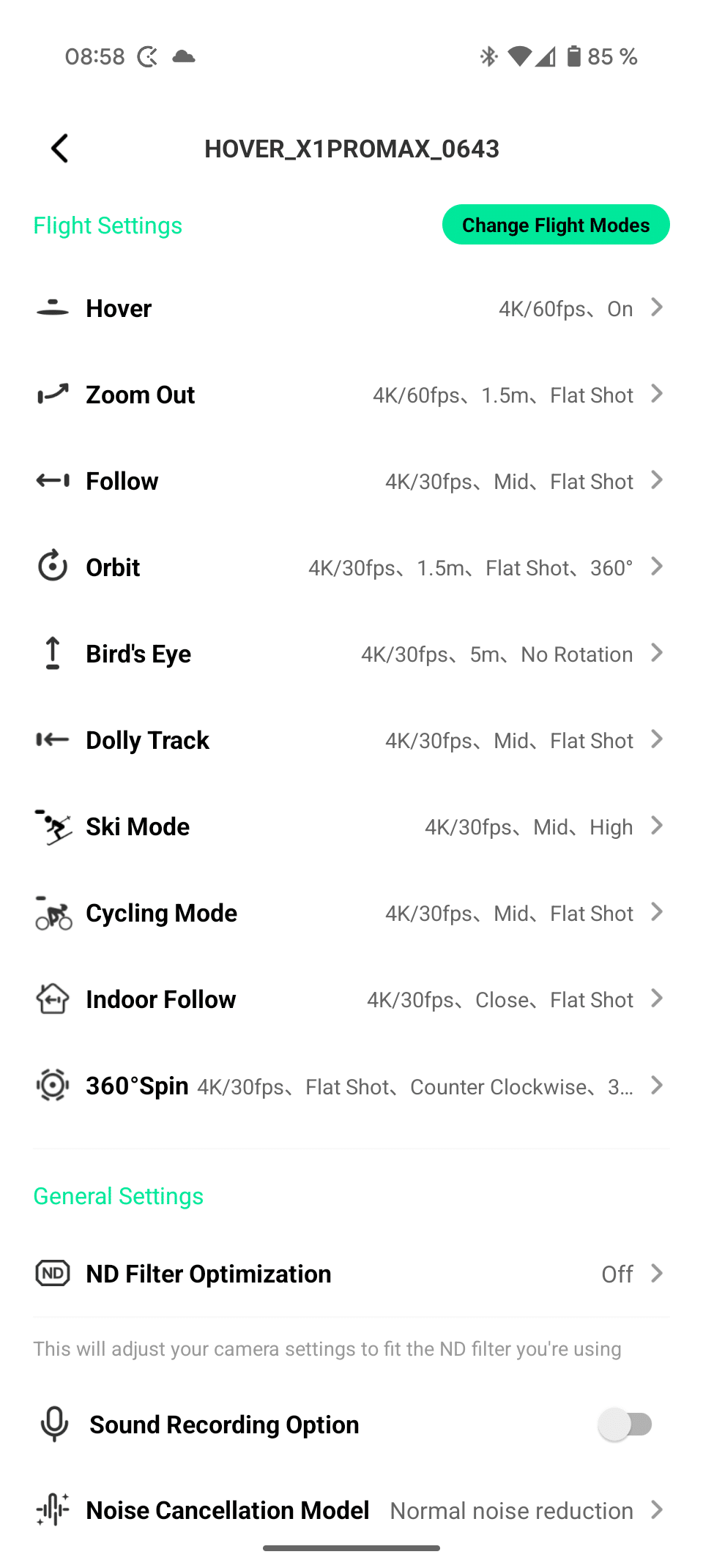Tap the Hover mode icon

[x=53, y=308]
